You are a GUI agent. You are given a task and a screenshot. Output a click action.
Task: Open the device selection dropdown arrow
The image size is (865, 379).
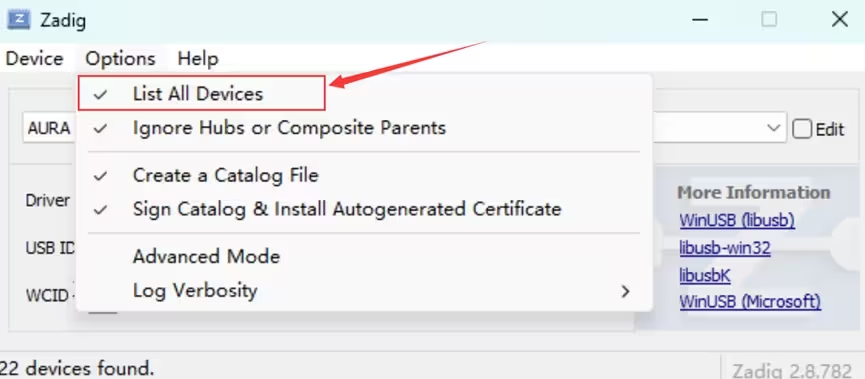tap(773, 128)
